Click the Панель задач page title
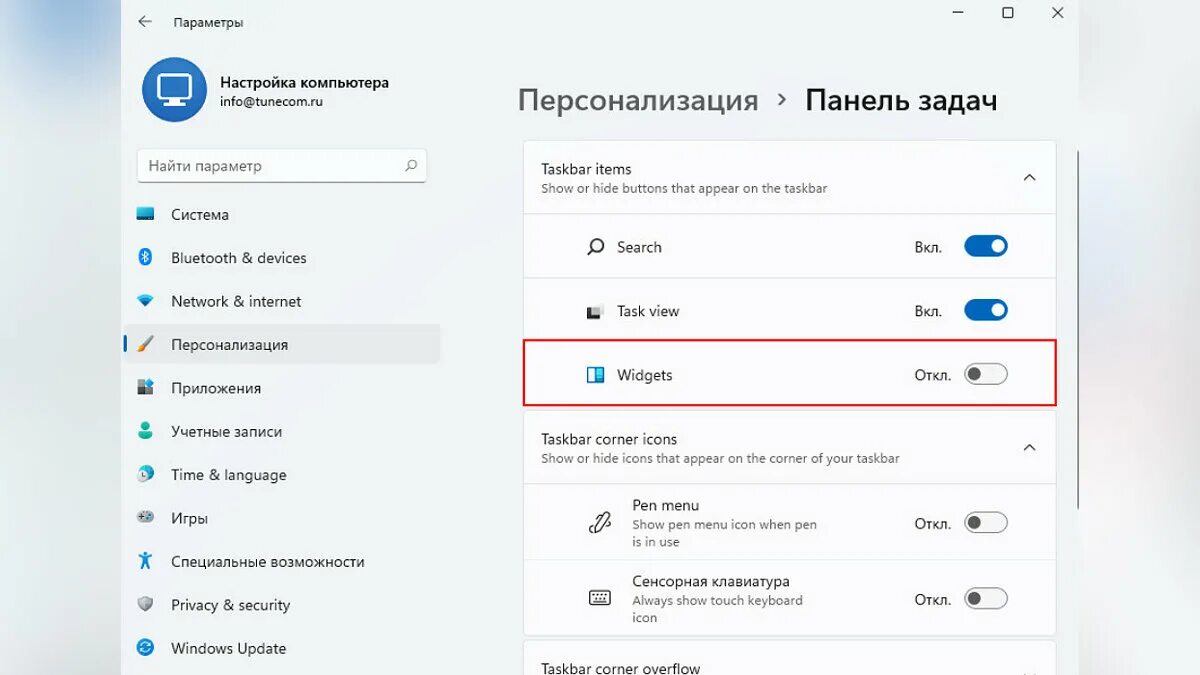1200x675 pixels. click(901, 100)
